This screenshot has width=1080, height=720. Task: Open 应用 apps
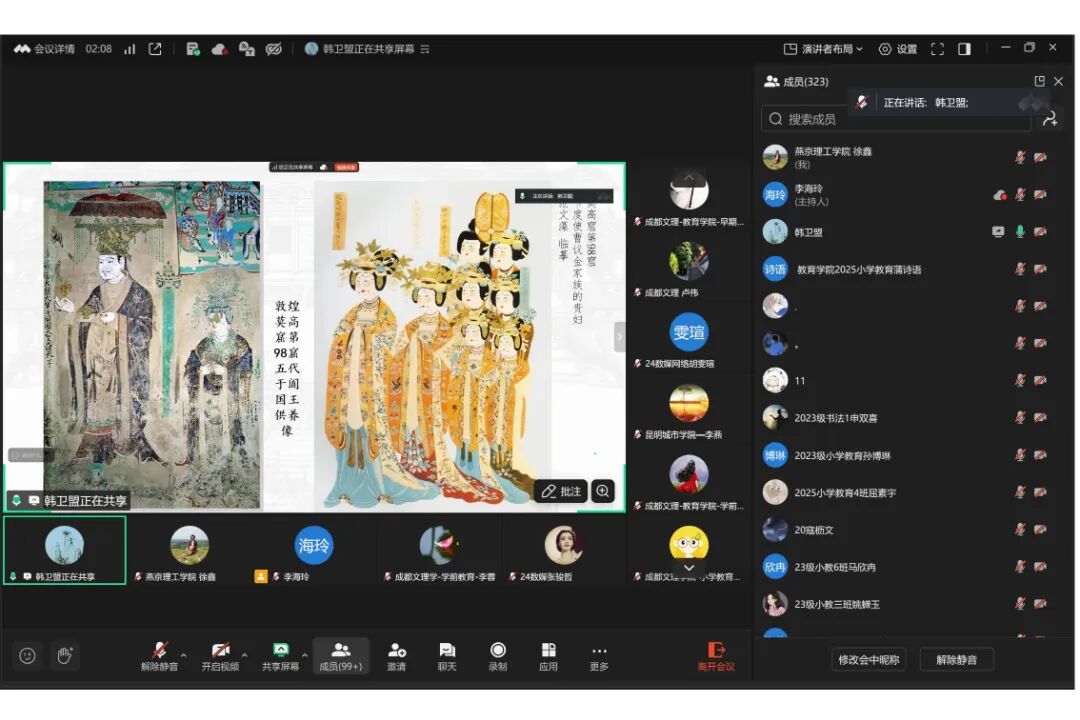[548, 656]
